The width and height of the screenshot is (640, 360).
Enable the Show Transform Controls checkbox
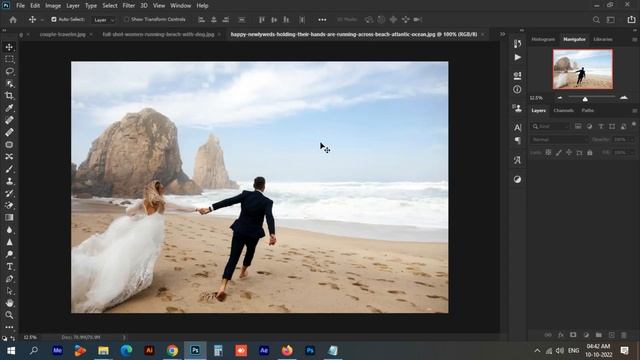pyautogui.click(x=127, y=19)
